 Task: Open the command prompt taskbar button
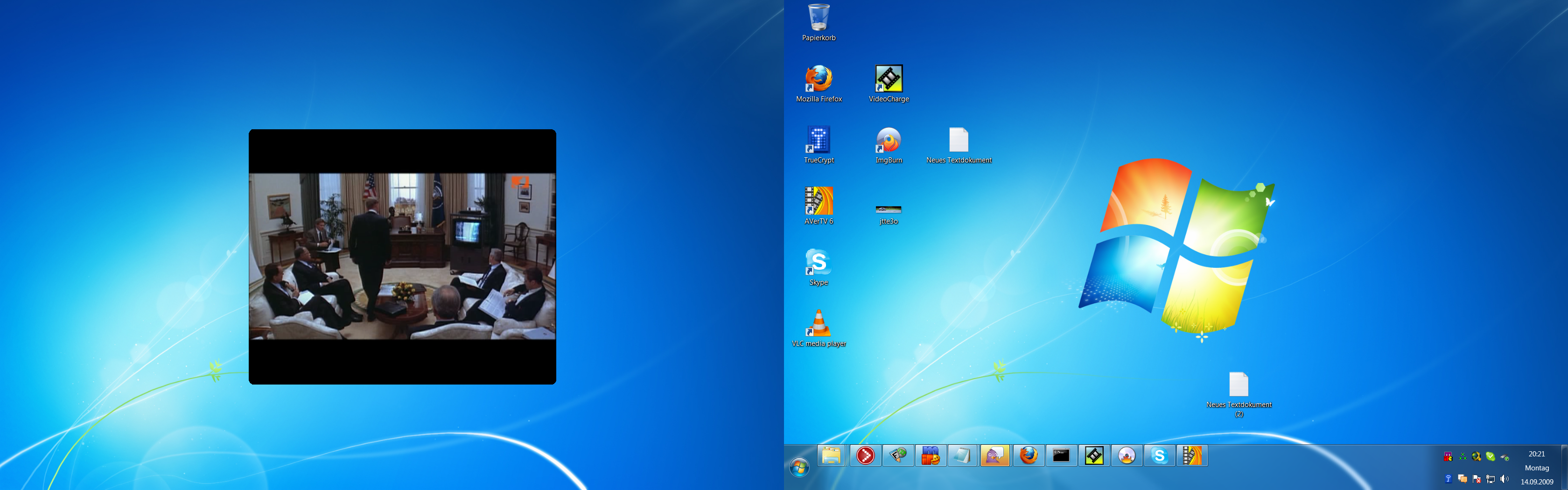click(x=1061, y=455)
